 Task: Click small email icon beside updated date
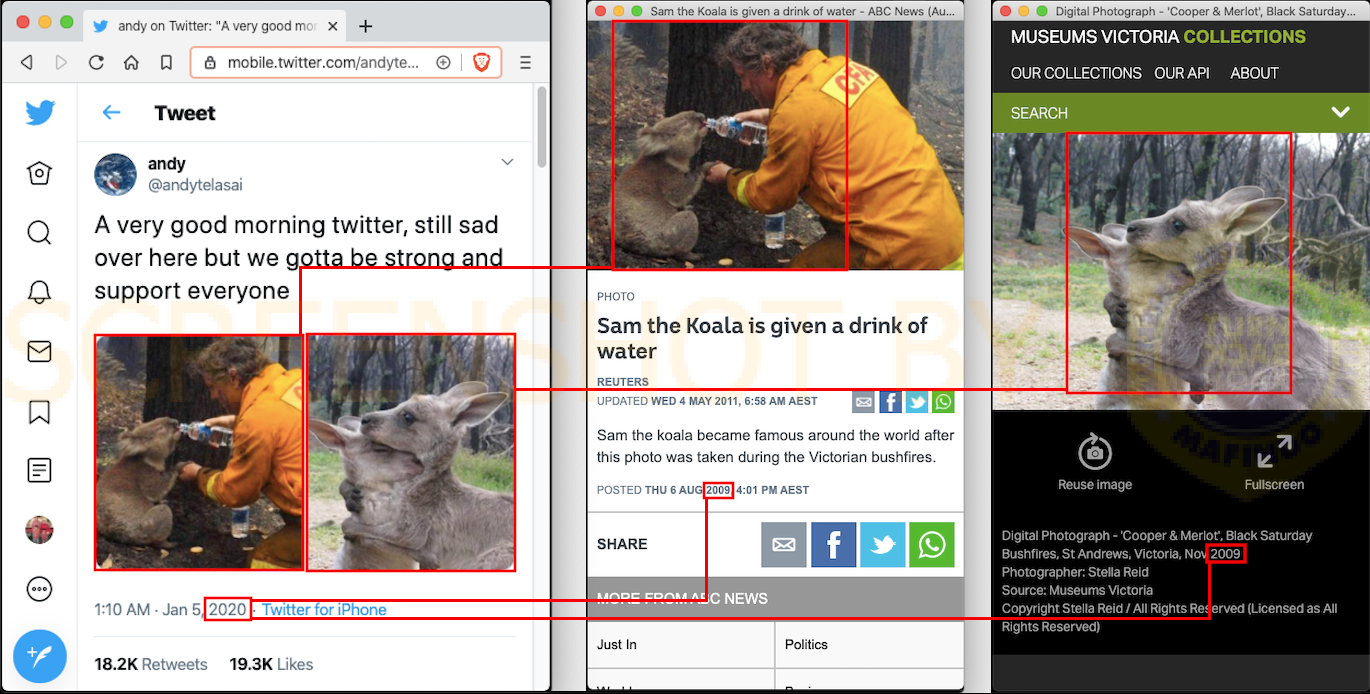pyautogui.click(x=864, y=402)
